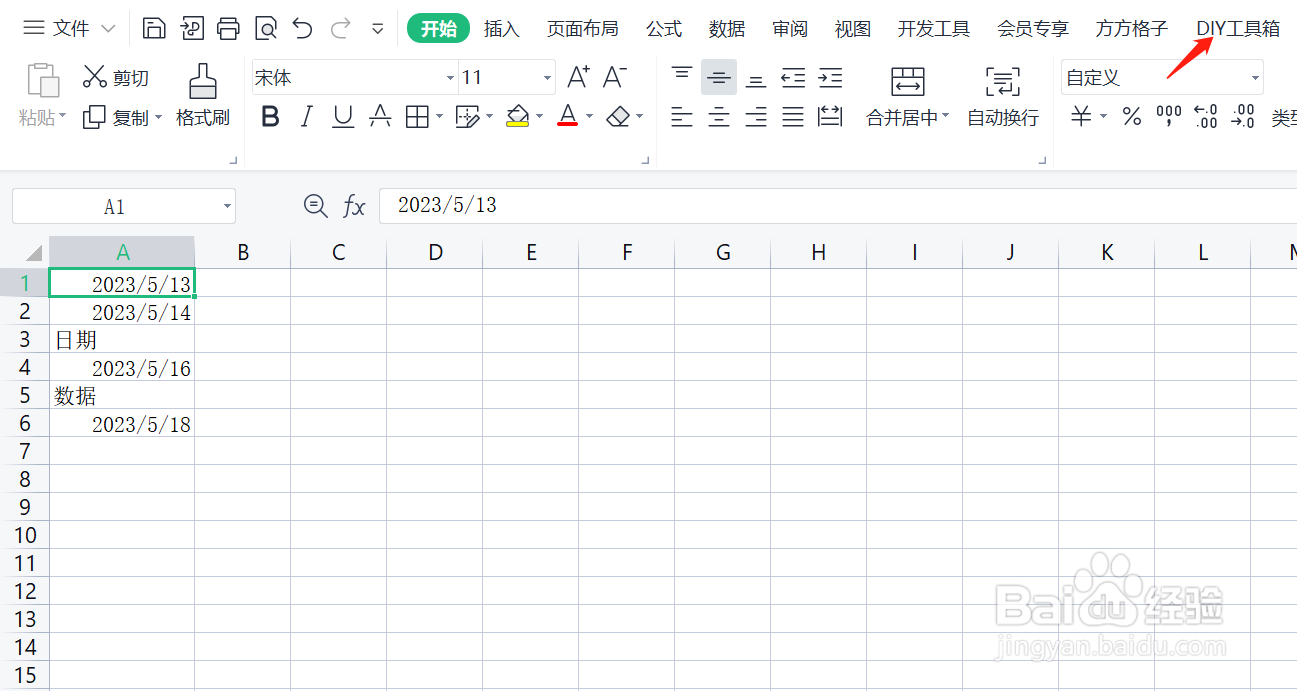
Task: Open fill color dropdown arrow
Action: point(540,118)
